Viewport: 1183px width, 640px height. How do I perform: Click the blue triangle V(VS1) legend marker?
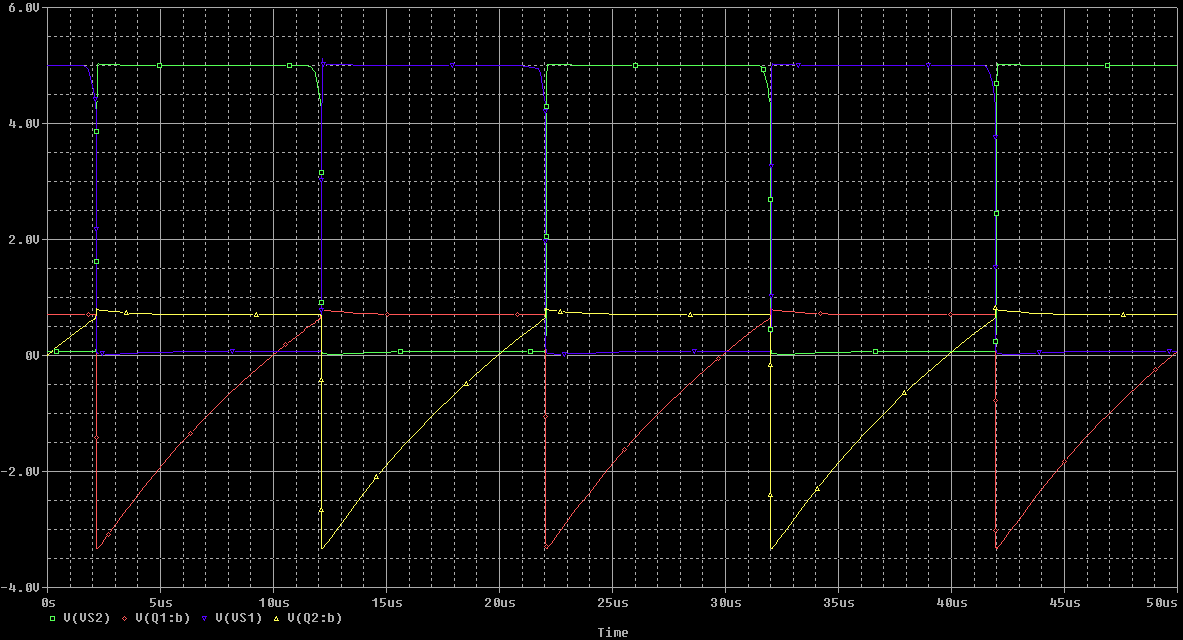coord(205,618)
